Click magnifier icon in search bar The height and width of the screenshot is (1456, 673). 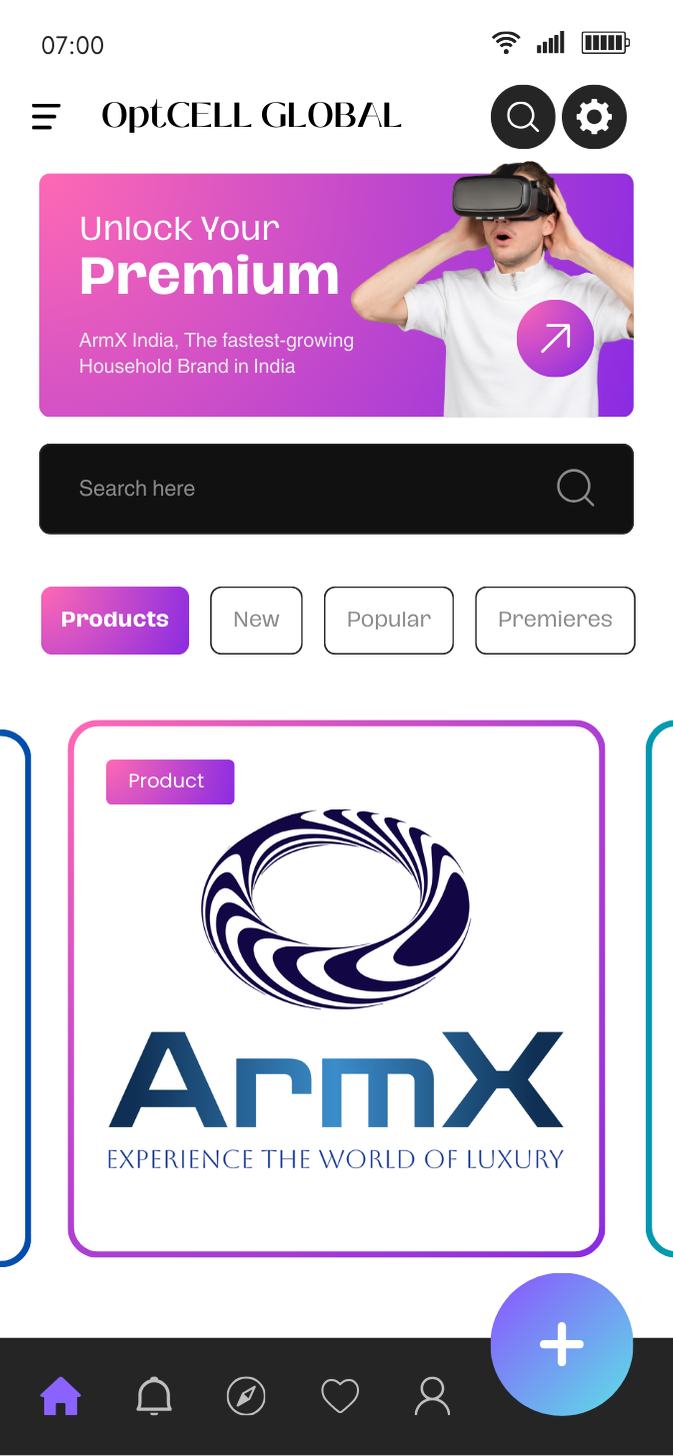pos(575,488)
